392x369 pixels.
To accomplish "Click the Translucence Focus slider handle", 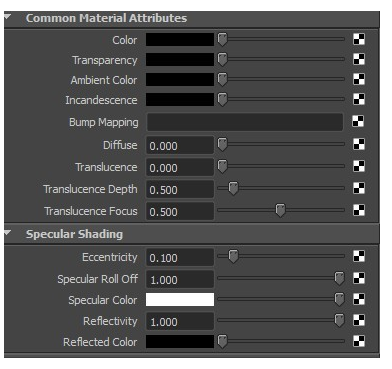I will [x=280, y=210].
